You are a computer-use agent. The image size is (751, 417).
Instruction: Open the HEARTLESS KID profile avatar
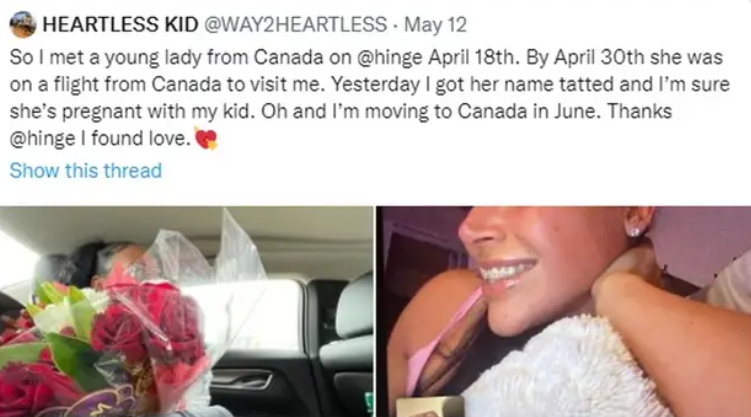pos(23,24)
